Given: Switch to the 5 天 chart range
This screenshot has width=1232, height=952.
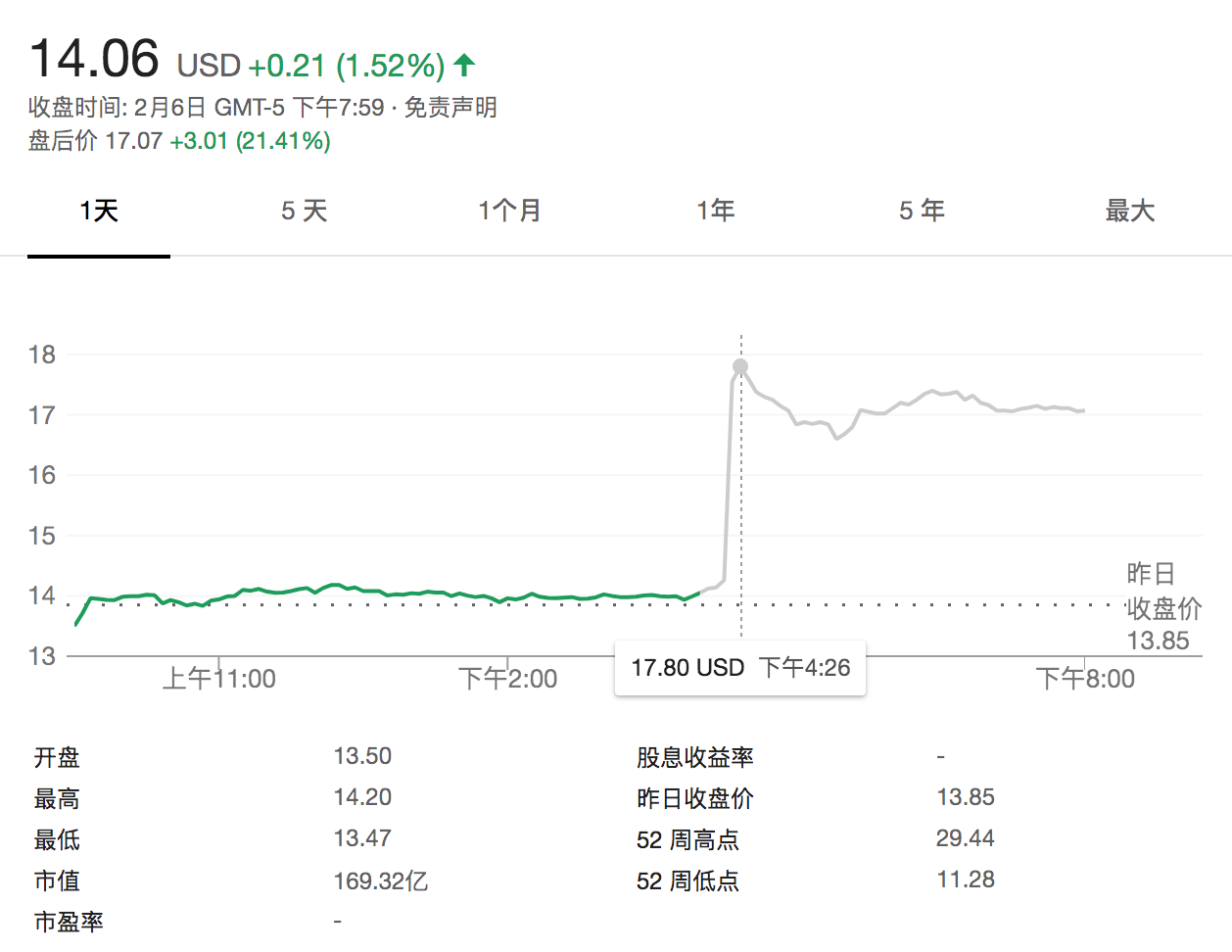Looking at the screenshot, I should tap(304, 211).
